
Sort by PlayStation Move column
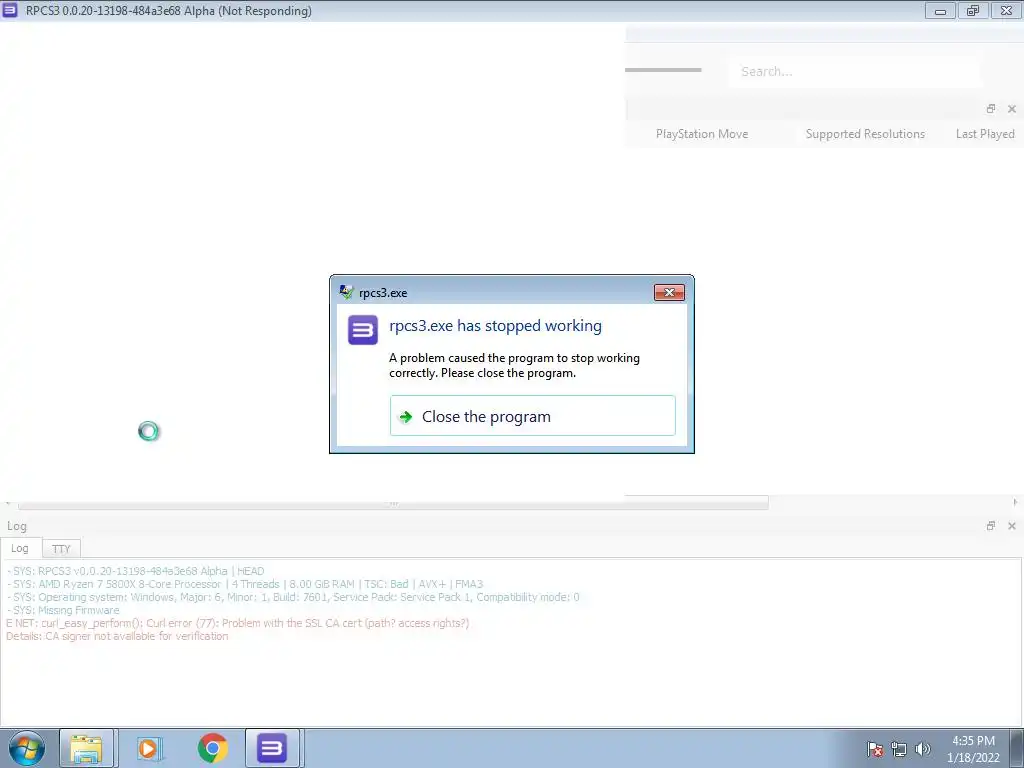coord(702,134)
